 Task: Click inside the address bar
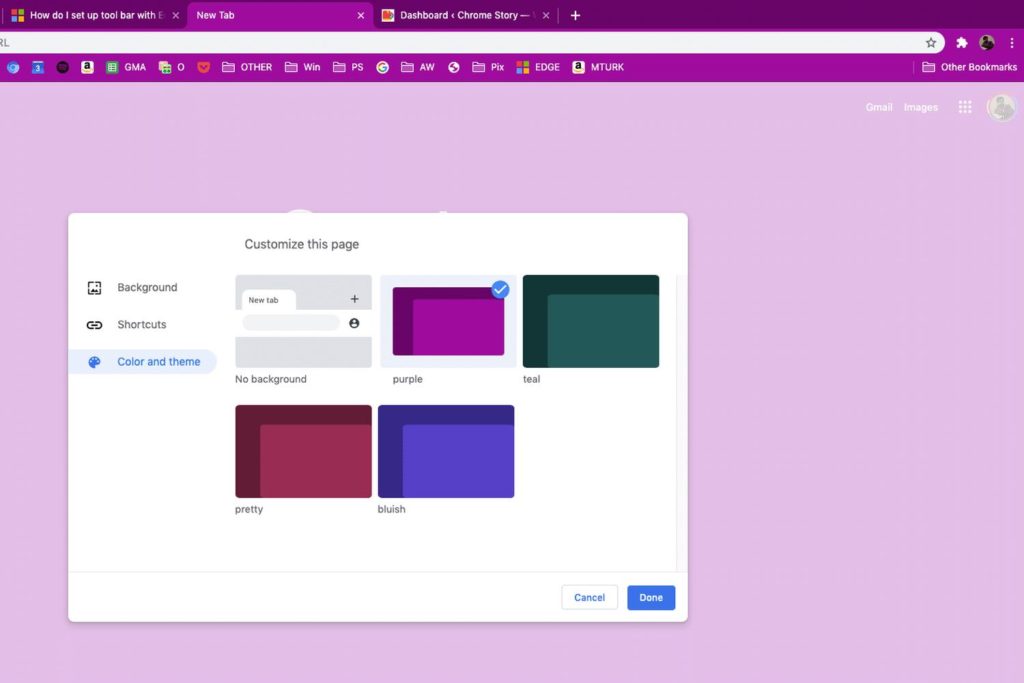coord(450,44)
